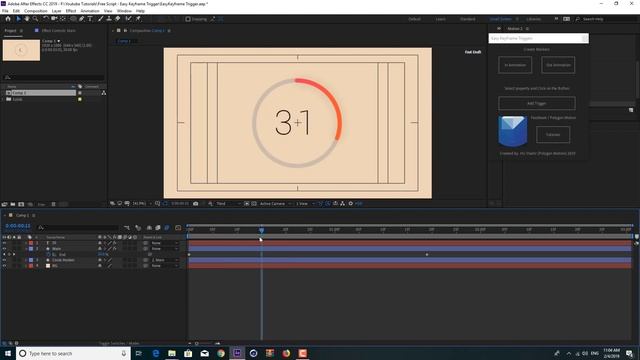This screenshot has height=360, width=640.
Task: Click the Tutorials button in the script panel
Action: point(553,135)
